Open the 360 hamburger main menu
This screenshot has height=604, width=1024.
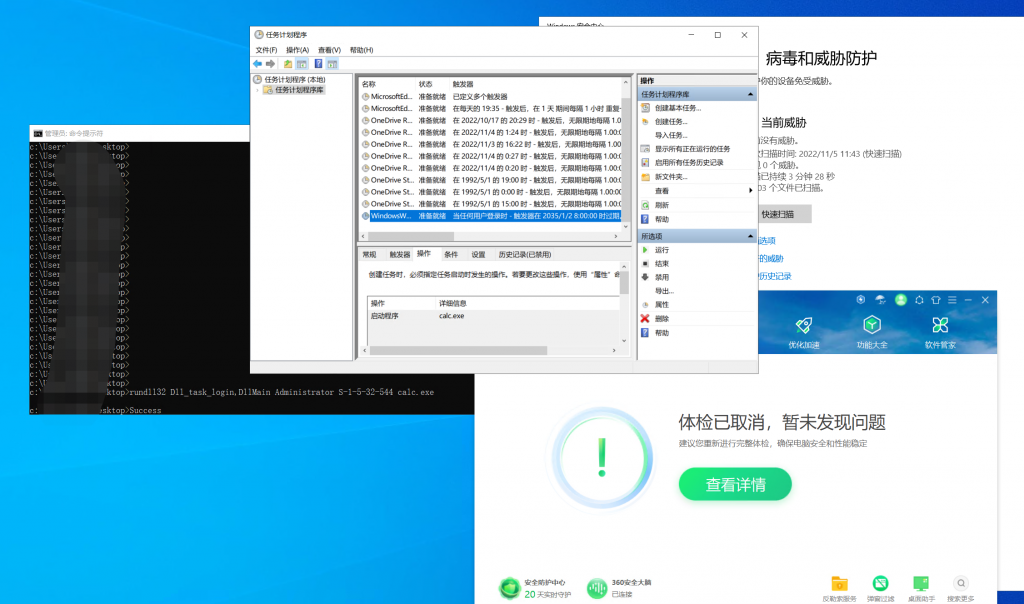click(952, 300)
